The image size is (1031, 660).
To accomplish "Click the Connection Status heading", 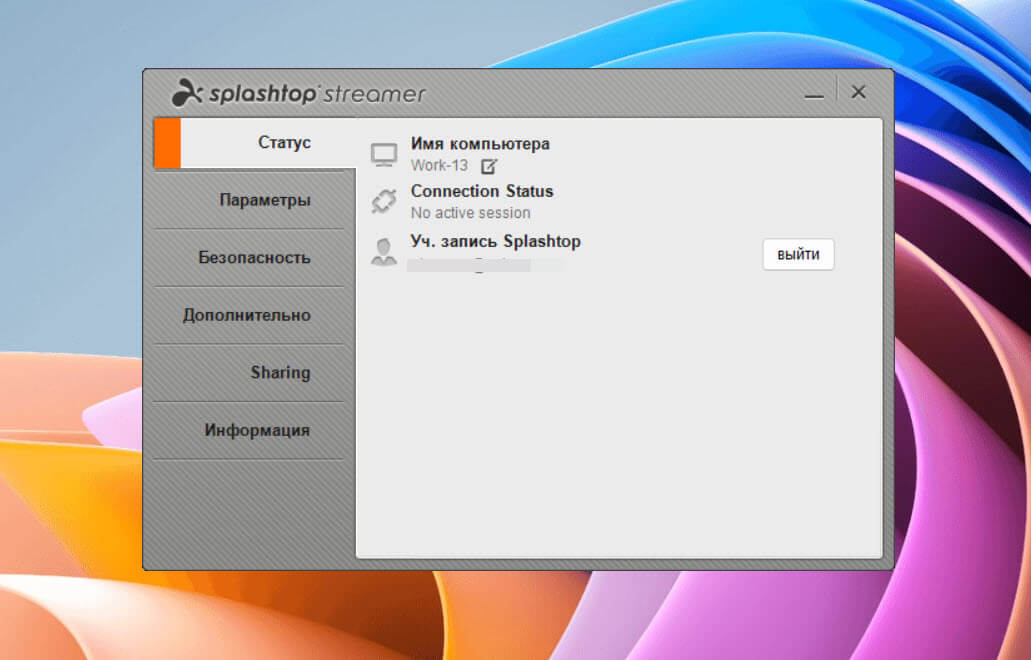I will [x=482, y=191].
